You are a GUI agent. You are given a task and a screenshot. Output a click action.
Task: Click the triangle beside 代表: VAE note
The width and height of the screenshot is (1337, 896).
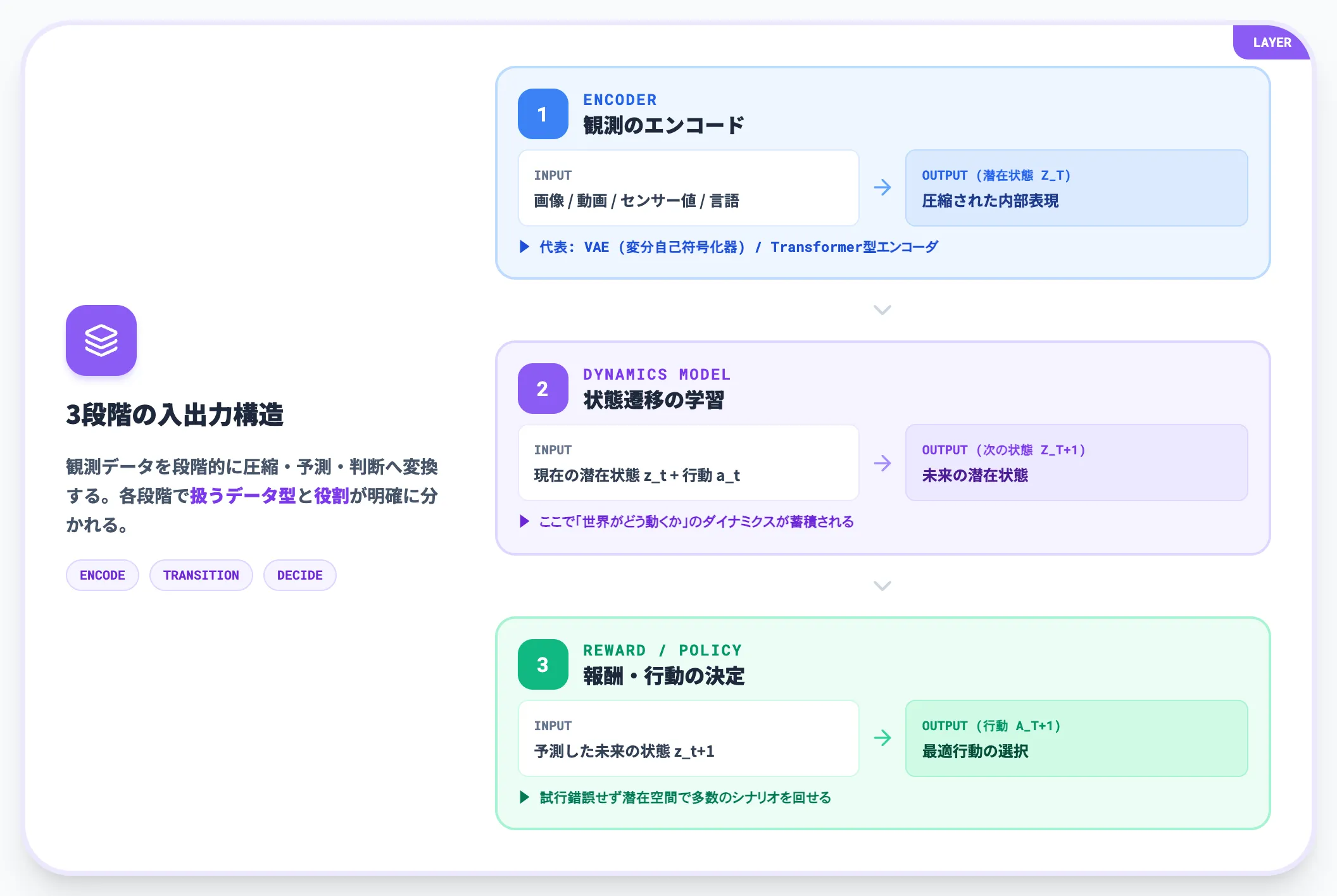point(524,247)
